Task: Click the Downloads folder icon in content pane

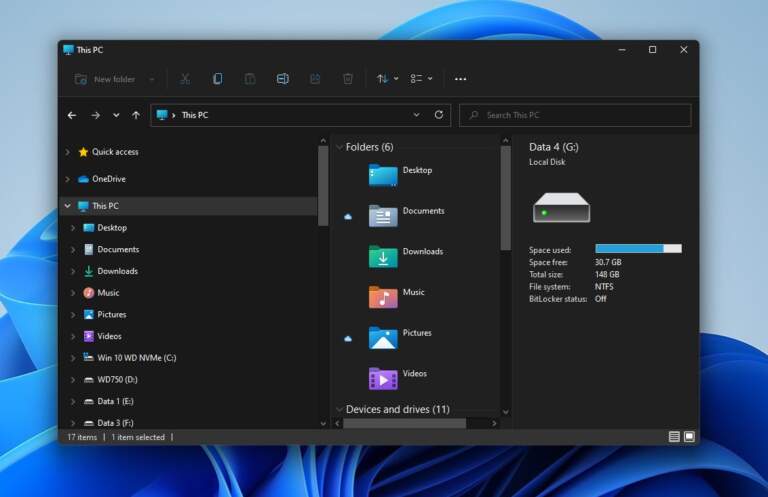Action: (383, 257)
